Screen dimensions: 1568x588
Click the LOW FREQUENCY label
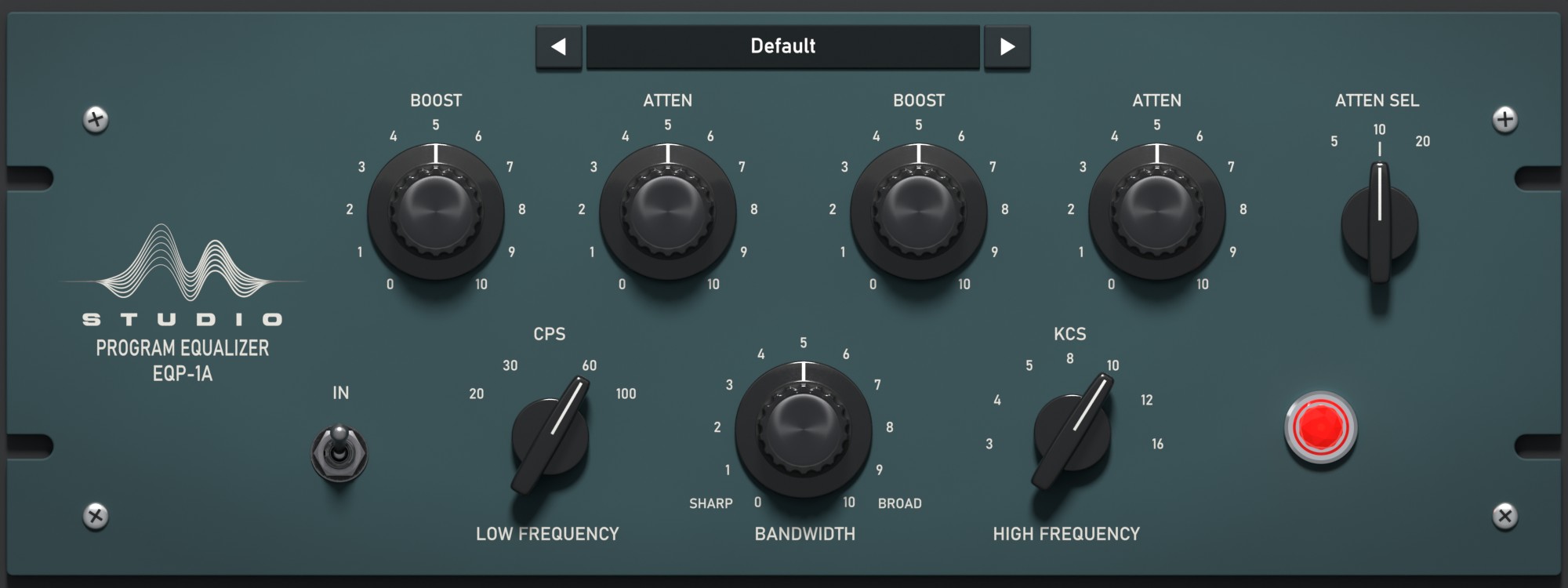pos(547,534)
